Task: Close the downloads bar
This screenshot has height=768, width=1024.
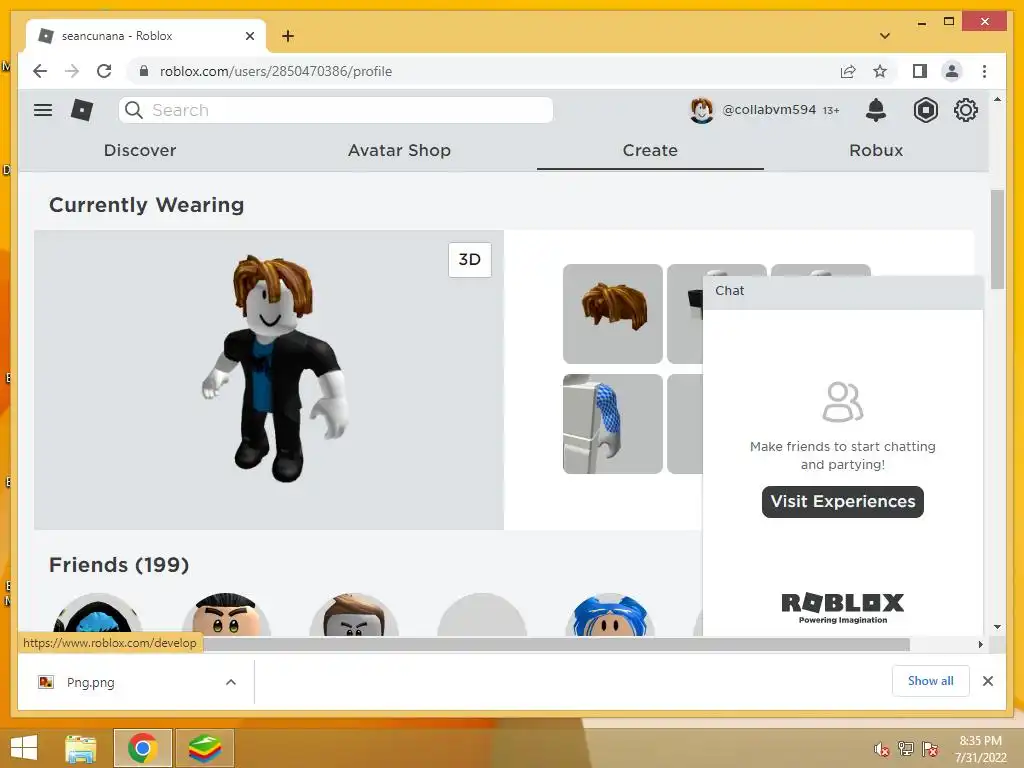Action: coord(987,681)
